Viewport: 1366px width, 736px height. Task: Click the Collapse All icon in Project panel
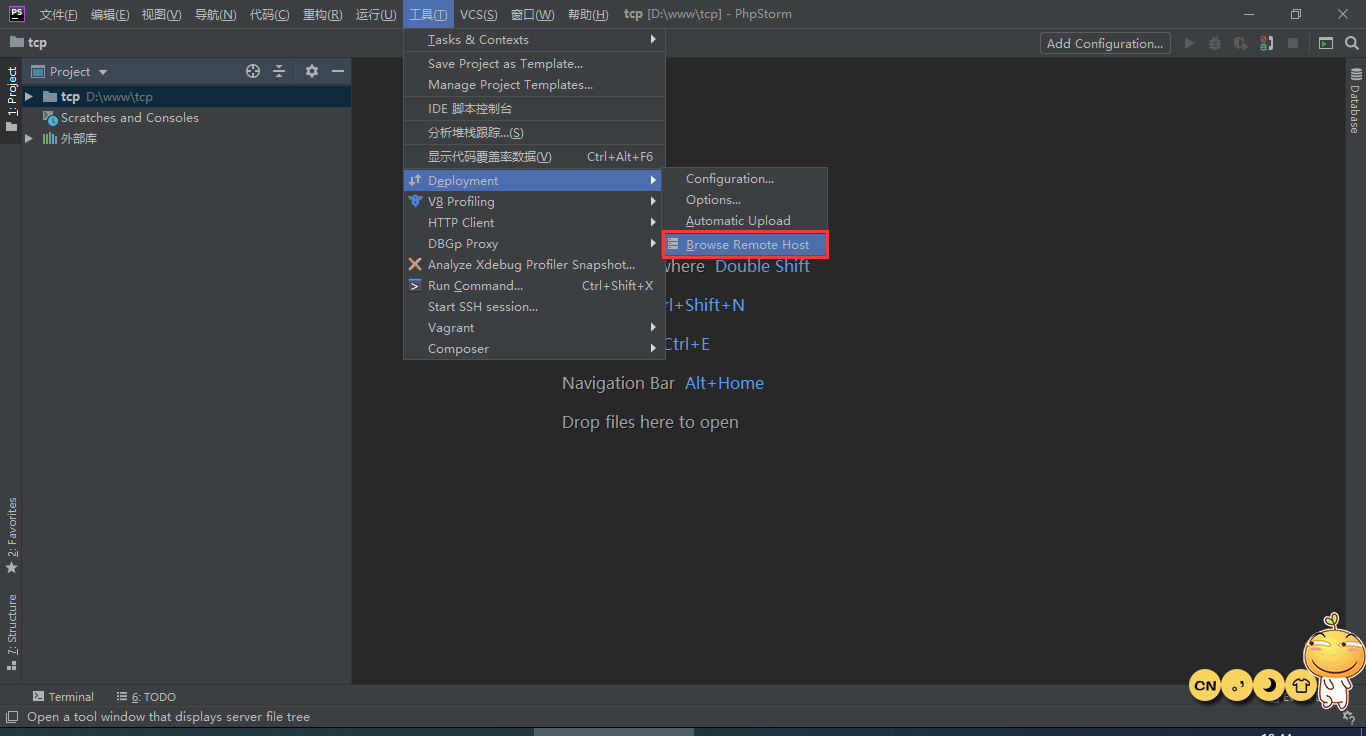click(x=279, y=71)
